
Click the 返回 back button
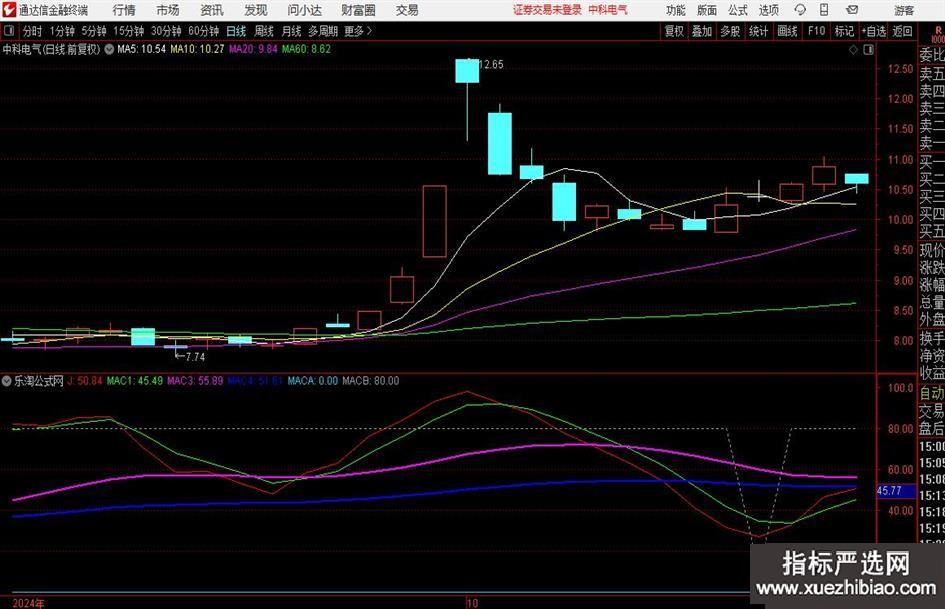coord(902,31)
